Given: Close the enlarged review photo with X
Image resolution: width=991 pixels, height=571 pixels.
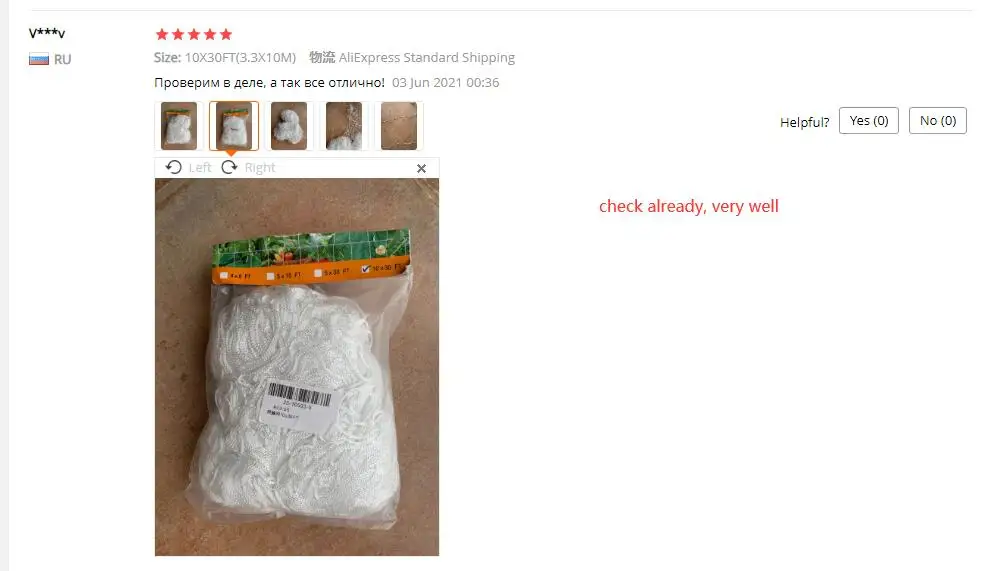Looking at the screenshot, I should click(422, 168).
